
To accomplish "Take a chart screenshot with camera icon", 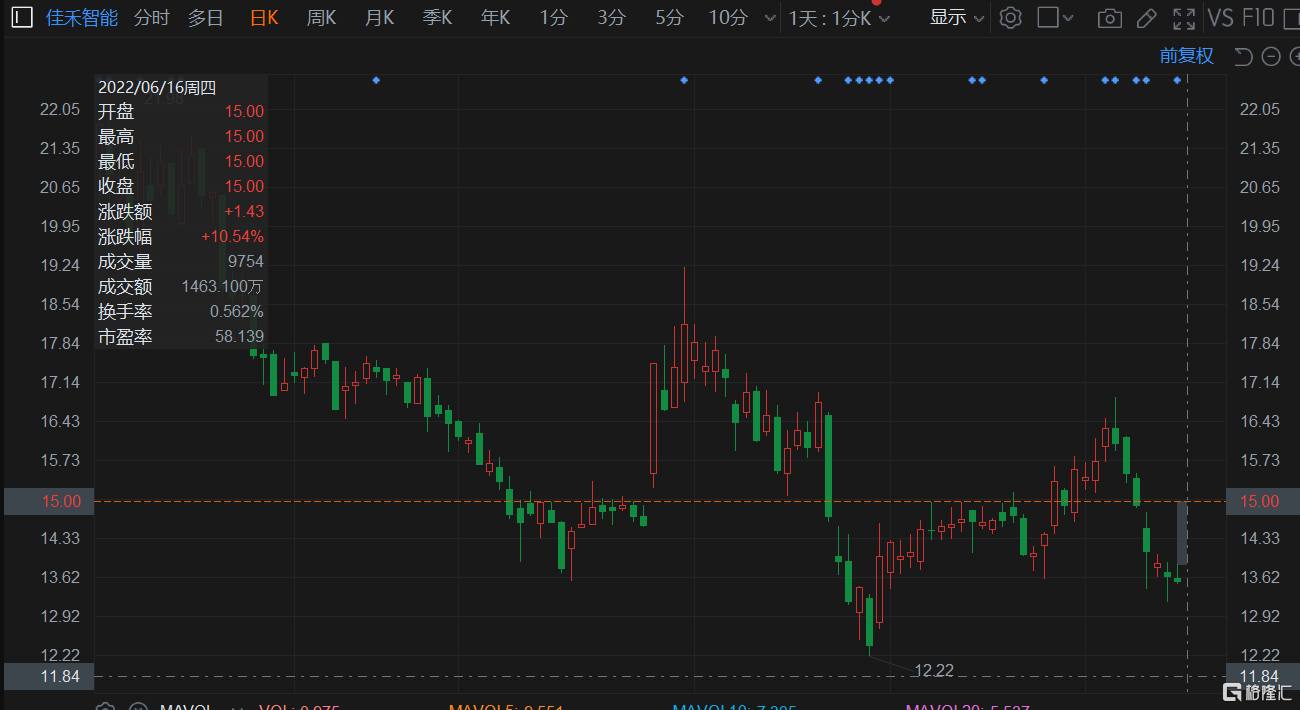I will 1109,18.
